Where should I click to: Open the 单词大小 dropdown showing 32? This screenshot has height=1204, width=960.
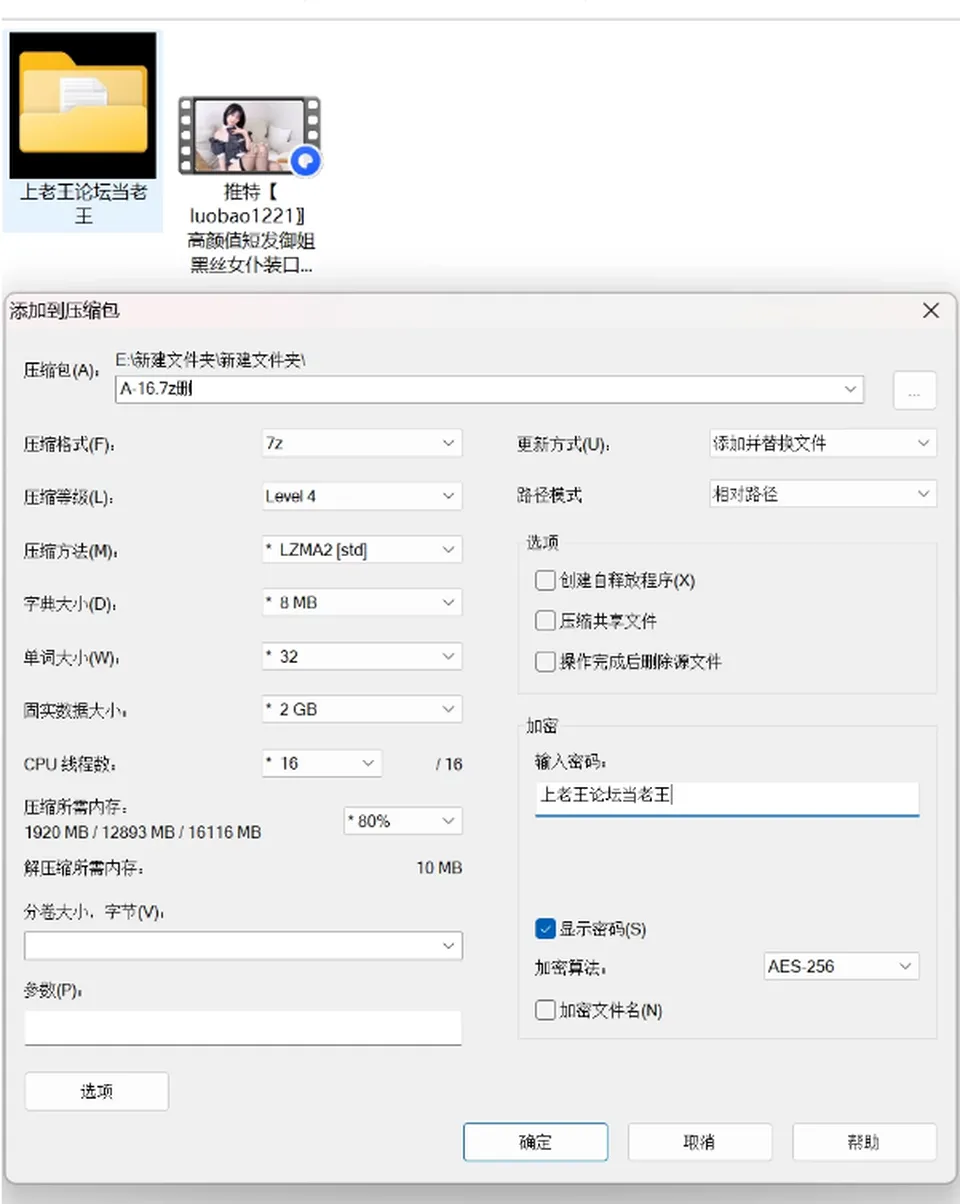[362, 656]
